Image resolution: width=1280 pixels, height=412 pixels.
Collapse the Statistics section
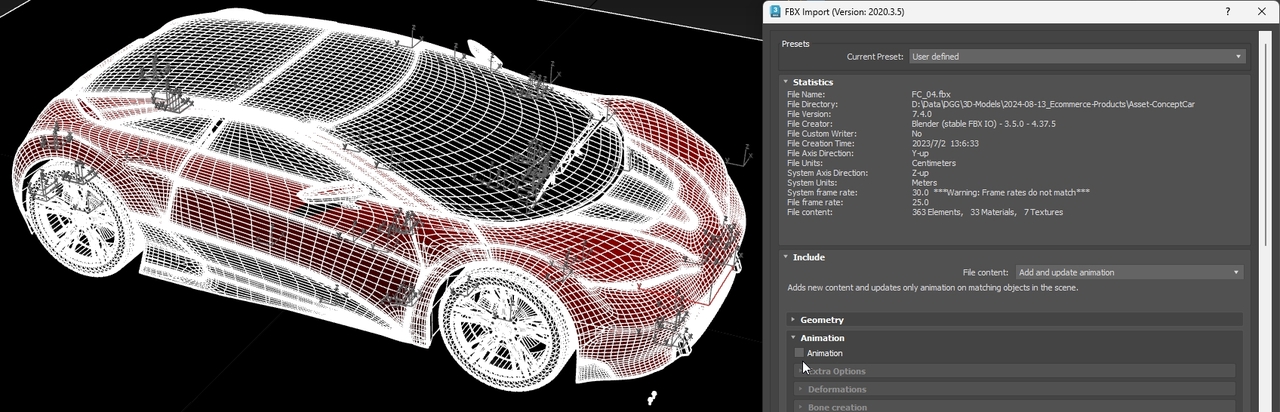pos(786,82)
